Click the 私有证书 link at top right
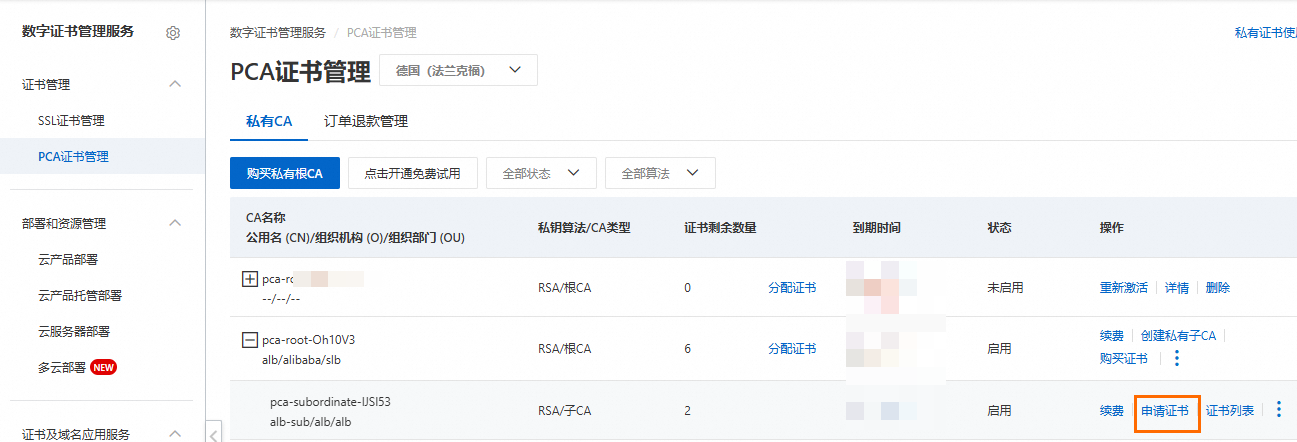This screenshot has width=1297, height=442. (1265, 32)
